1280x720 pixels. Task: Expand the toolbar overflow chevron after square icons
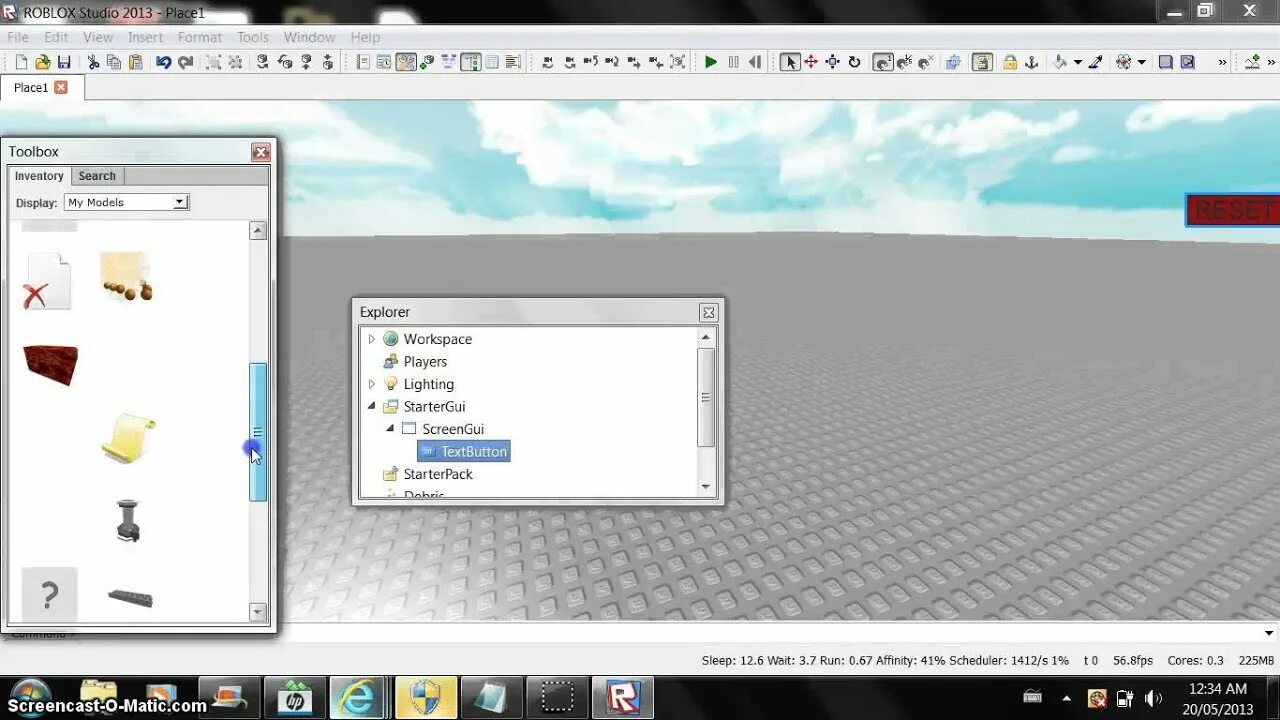point(1222,62)
